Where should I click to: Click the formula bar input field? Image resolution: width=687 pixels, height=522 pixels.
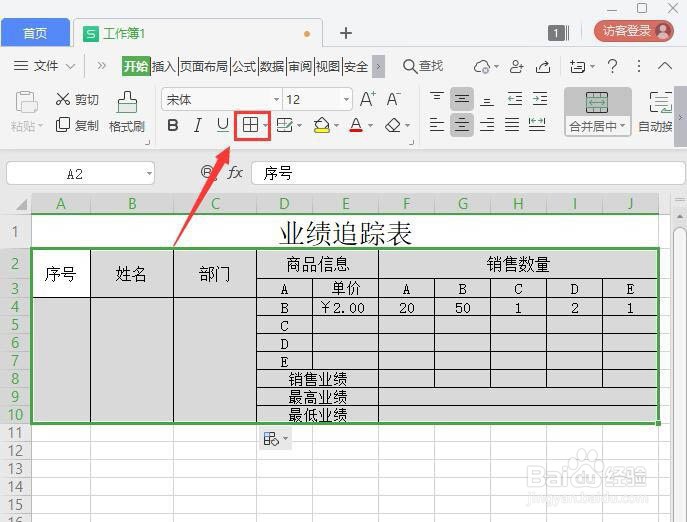click(x=468, y=173)
